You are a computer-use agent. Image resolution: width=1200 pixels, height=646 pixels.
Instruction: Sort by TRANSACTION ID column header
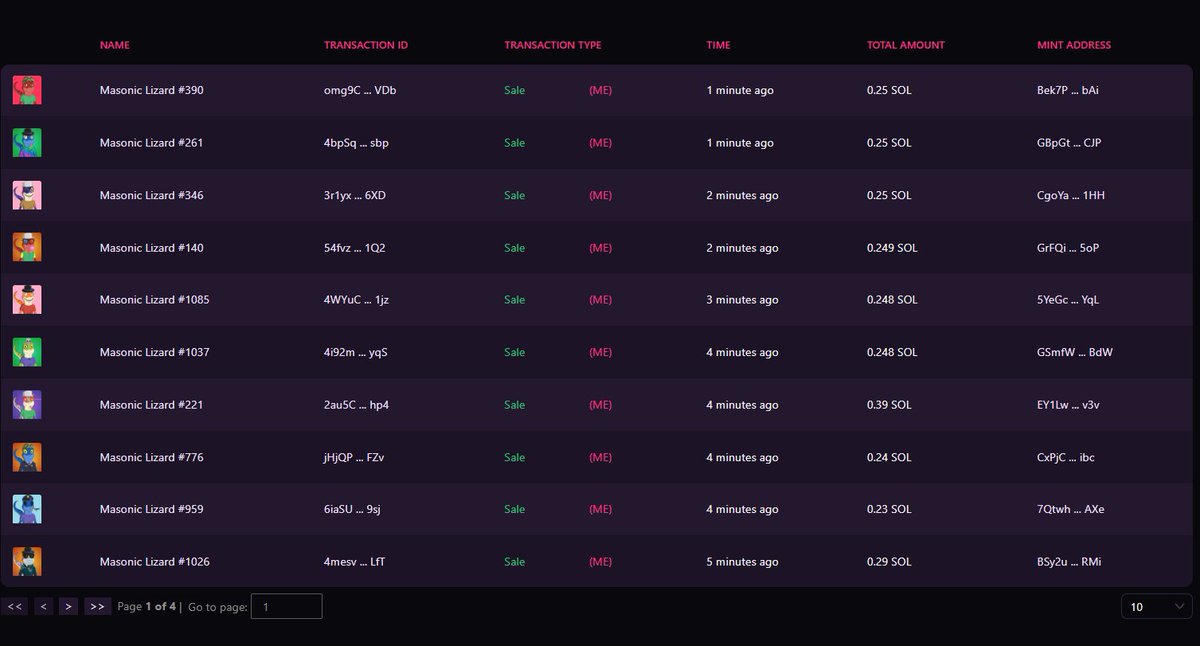click(366, 45)
